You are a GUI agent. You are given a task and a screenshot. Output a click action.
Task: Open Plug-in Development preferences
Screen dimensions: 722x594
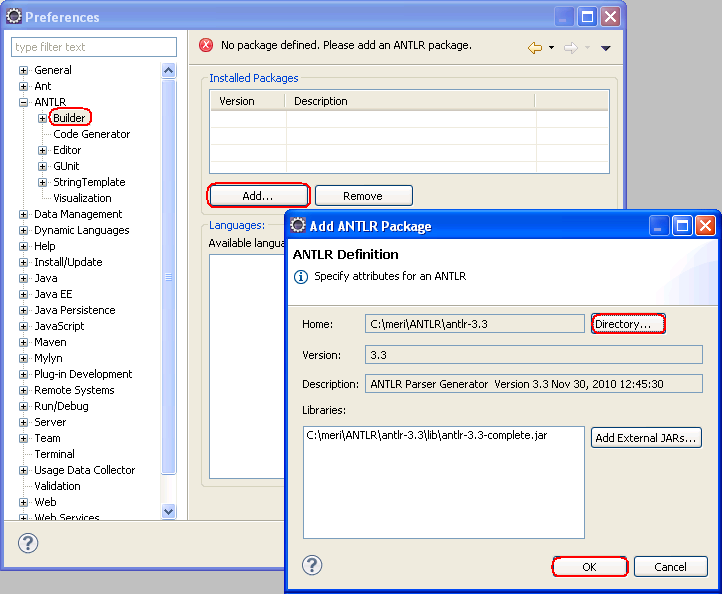pos(83,374)
